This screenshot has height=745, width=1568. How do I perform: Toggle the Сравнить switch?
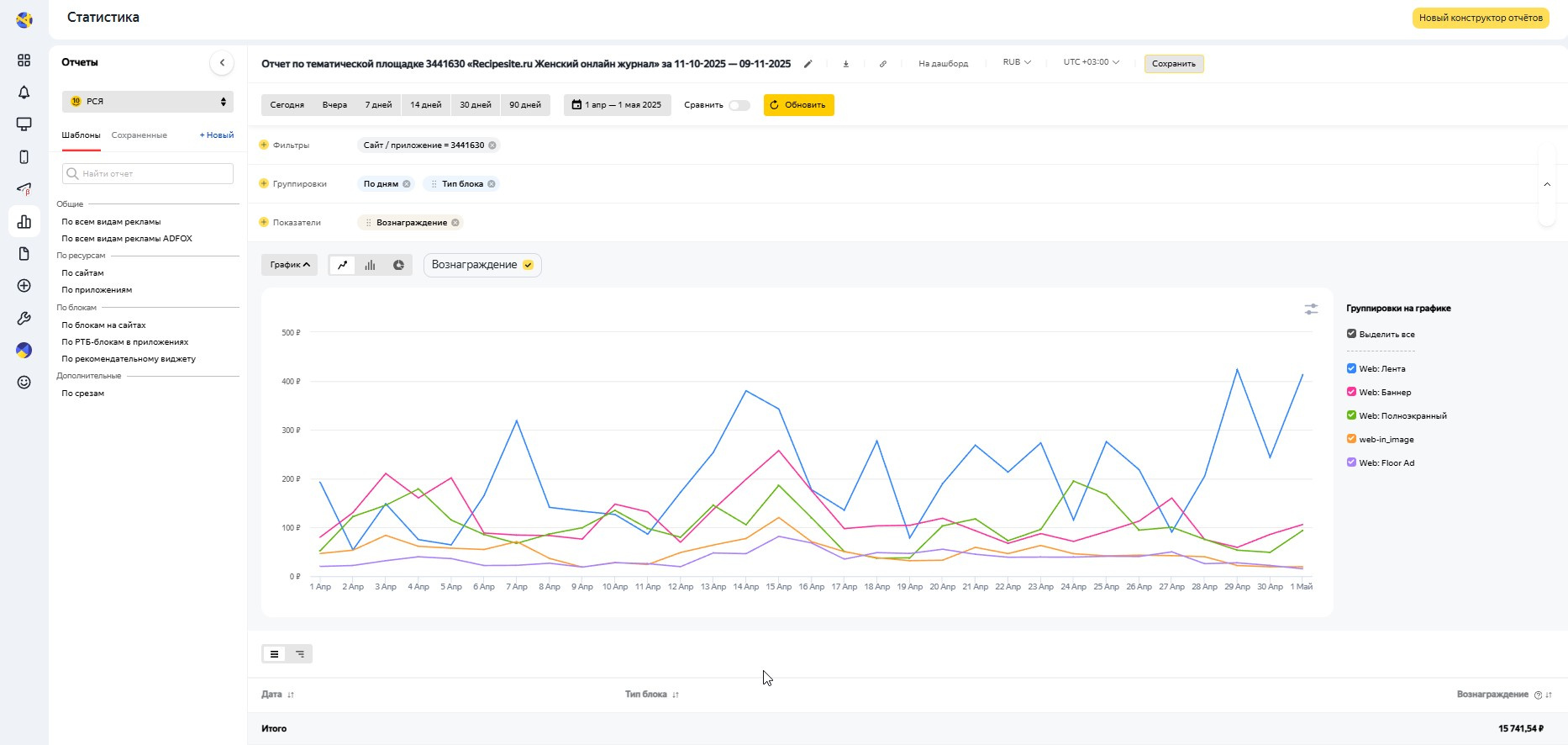pos(739,105)
